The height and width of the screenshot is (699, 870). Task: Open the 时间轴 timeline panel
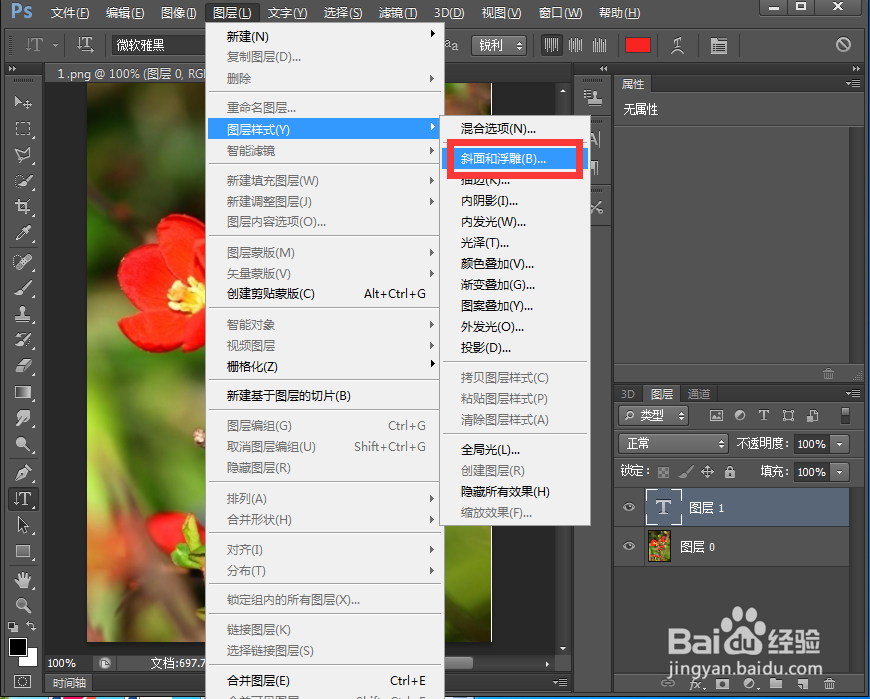[69, 683]
